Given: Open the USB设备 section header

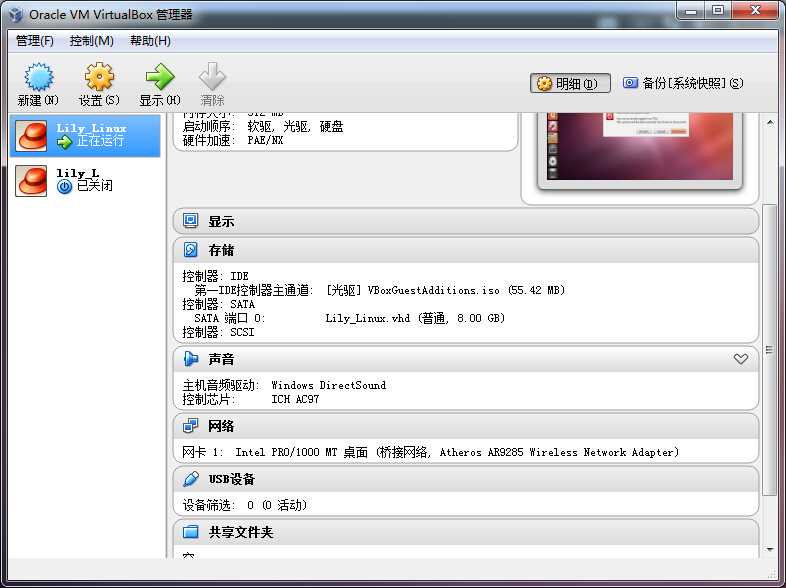Looking at the screenshot, I should (x=466, y=479).
